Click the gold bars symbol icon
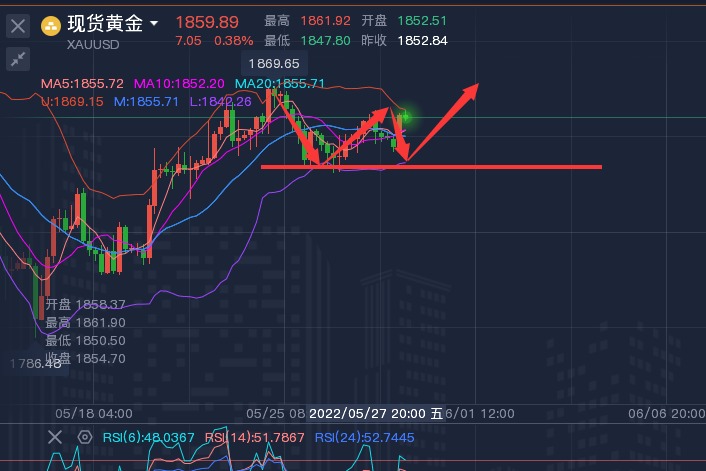 point(51,26)
